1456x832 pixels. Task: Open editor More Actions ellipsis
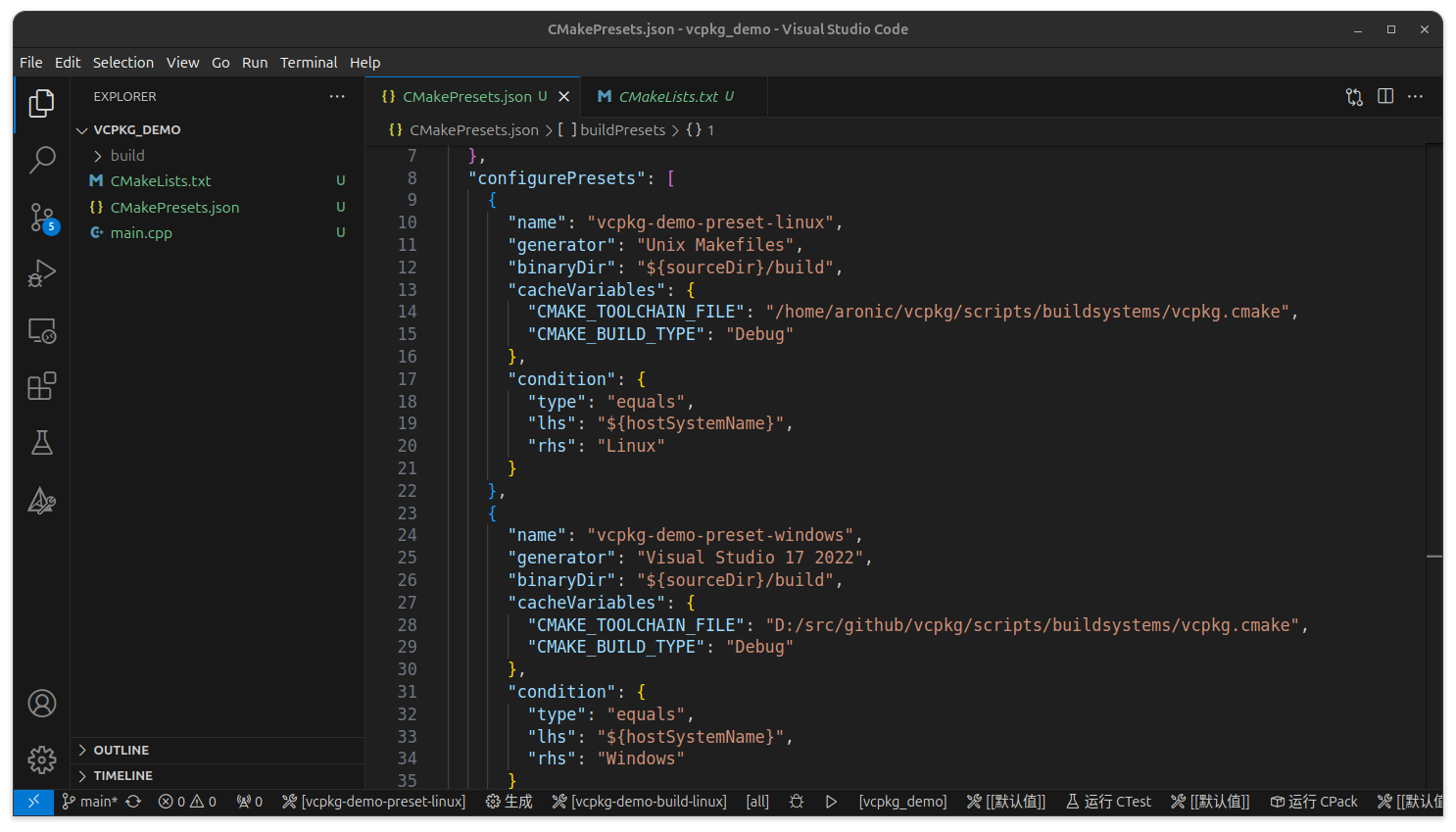click(x=1416, y=96)
